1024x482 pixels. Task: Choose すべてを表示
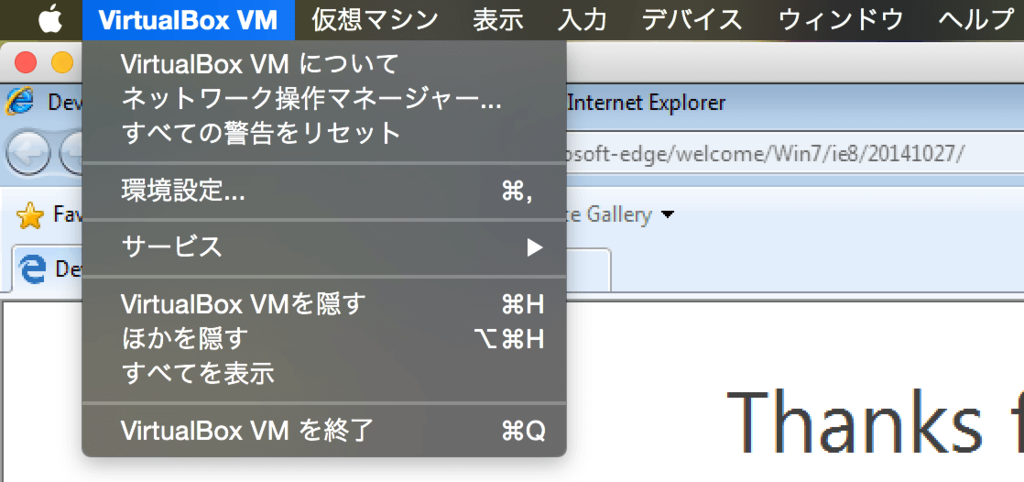point(324,374)
